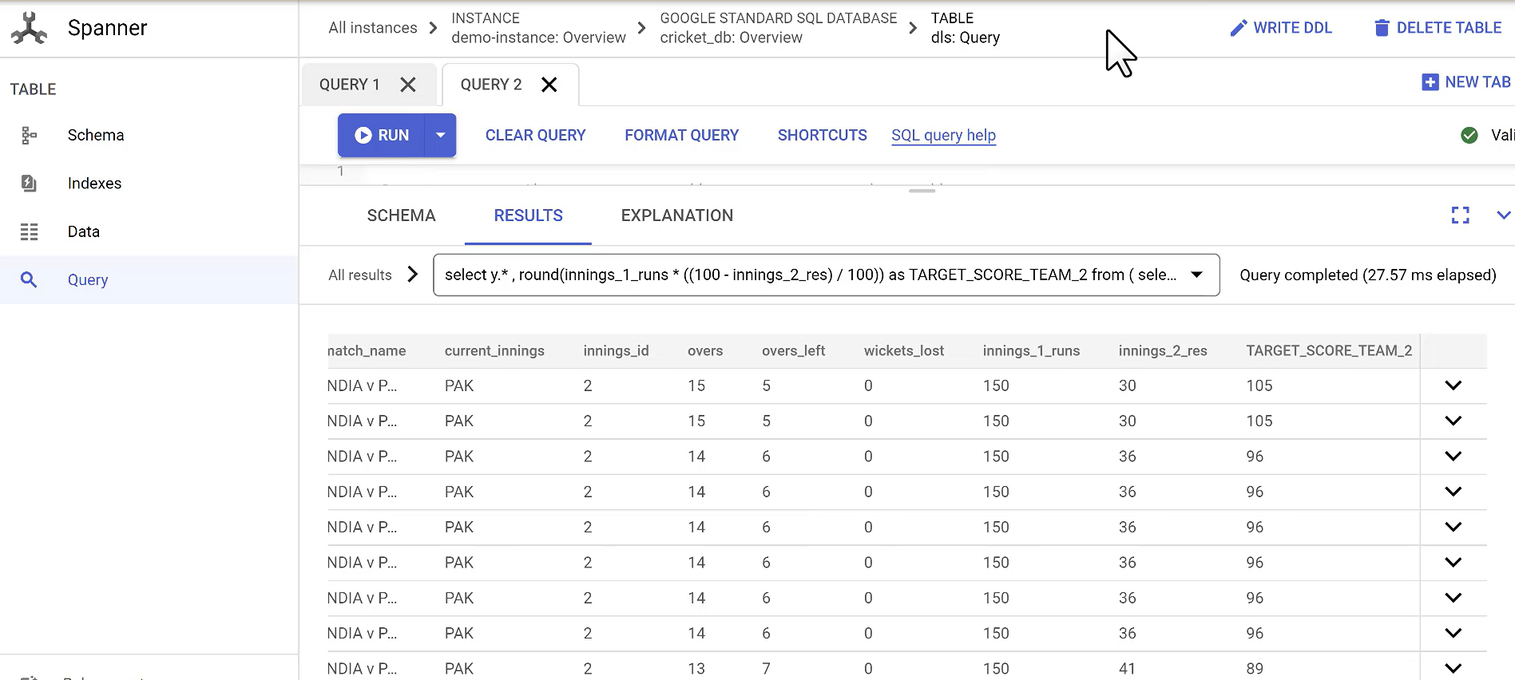The width and height of the screenshot is (1515, 680).
Task: Open the RUN options dropdown arrow
Action: [x=441, y=135]
